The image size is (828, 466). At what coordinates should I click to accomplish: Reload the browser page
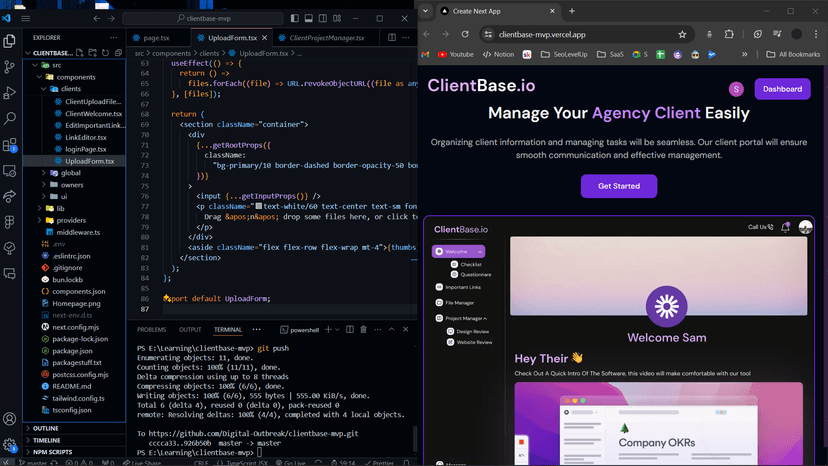[465, 34]
